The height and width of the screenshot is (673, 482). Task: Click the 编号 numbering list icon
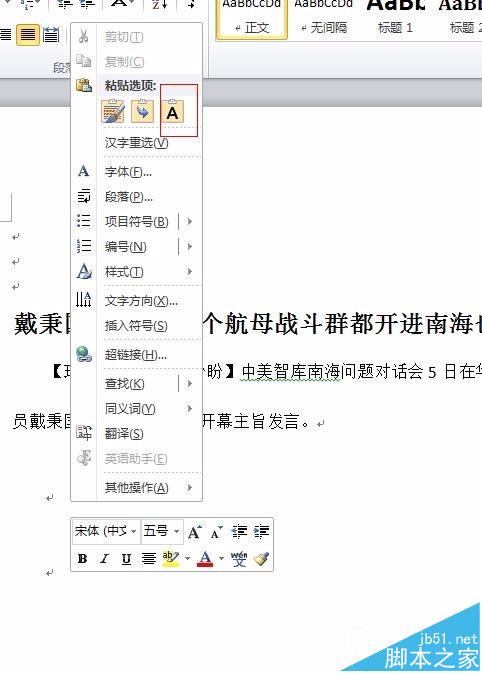point(83,246)
